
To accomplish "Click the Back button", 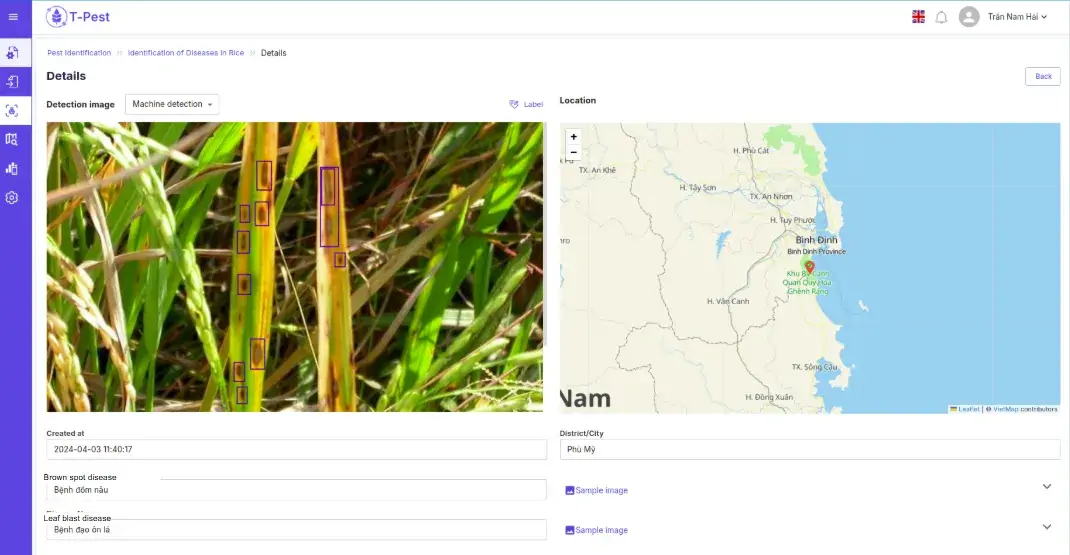I will pyautogui.click(x=1043, y=76).
